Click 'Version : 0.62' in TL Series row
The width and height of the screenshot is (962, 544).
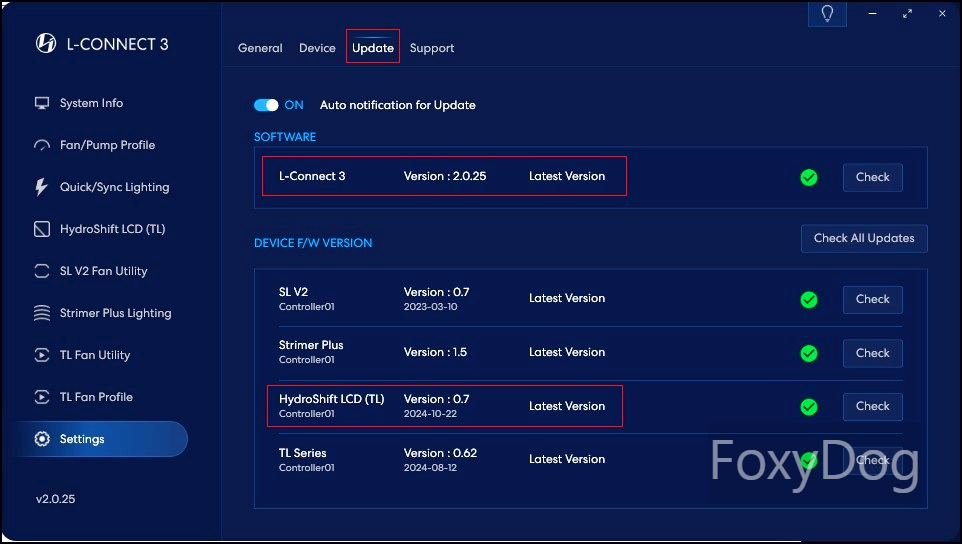(440, 453)
